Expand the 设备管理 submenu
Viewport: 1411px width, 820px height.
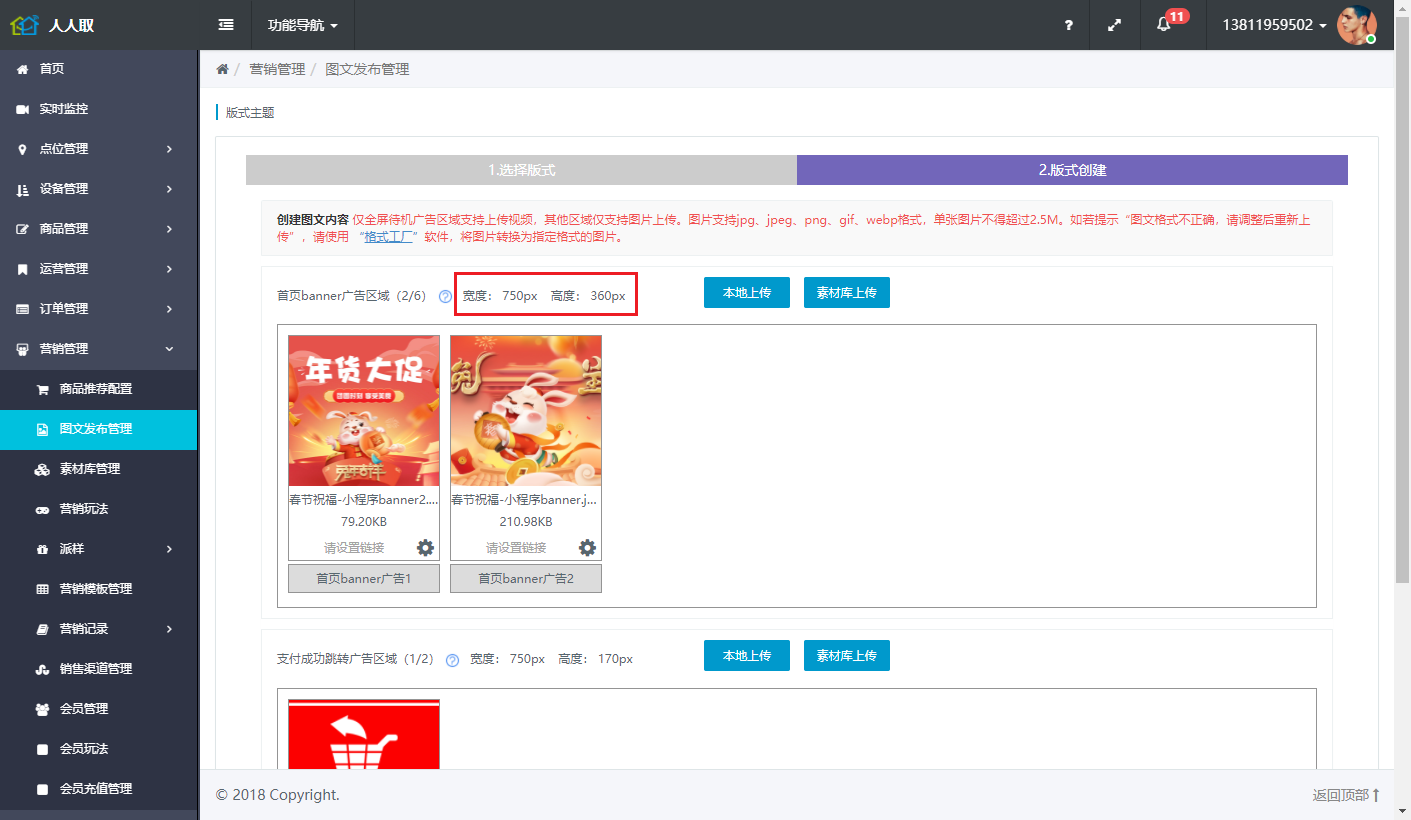tap(169, 189)
